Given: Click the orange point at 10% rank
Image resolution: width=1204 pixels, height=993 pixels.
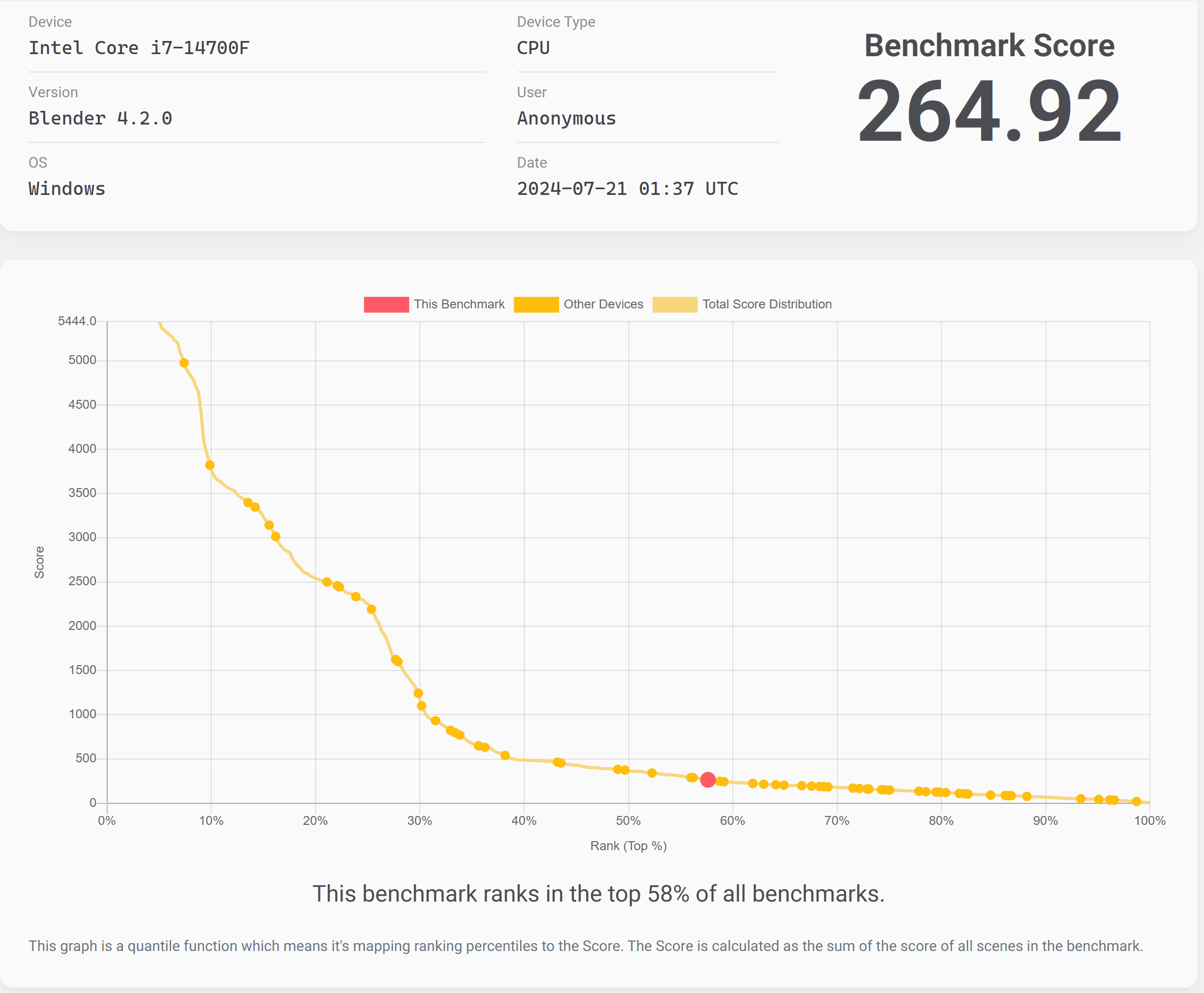Looking at the screenshot, I should (210, 465).
